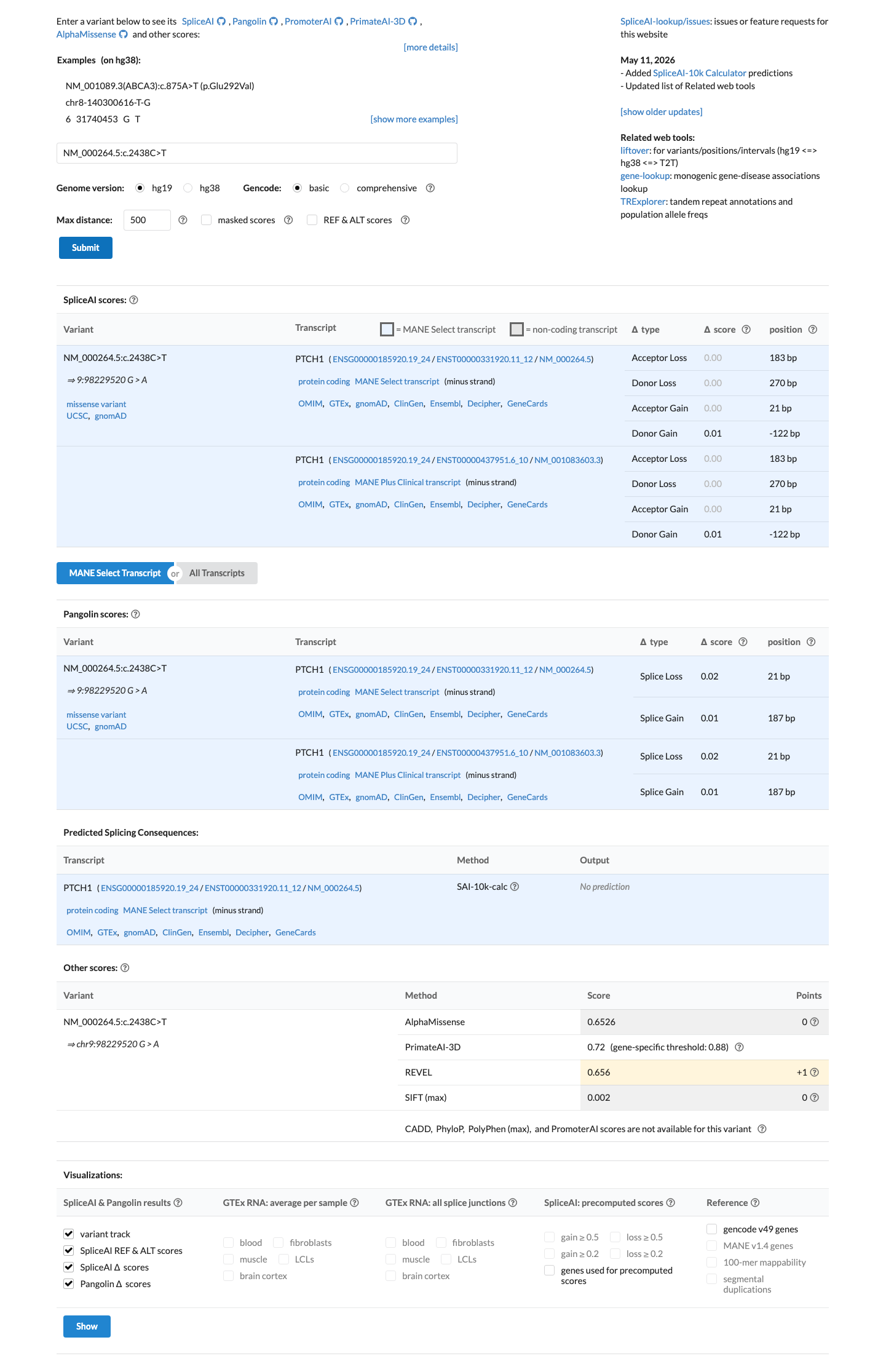Click help icon next to Reference heading
Image resolution: width=894 pixels, height=1372 pixels.
click(756, 1203)
